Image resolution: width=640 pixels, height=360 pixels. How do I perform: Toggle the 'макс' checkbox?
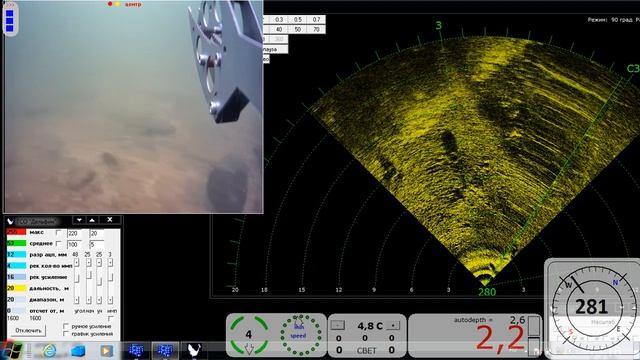pos(59,233)
